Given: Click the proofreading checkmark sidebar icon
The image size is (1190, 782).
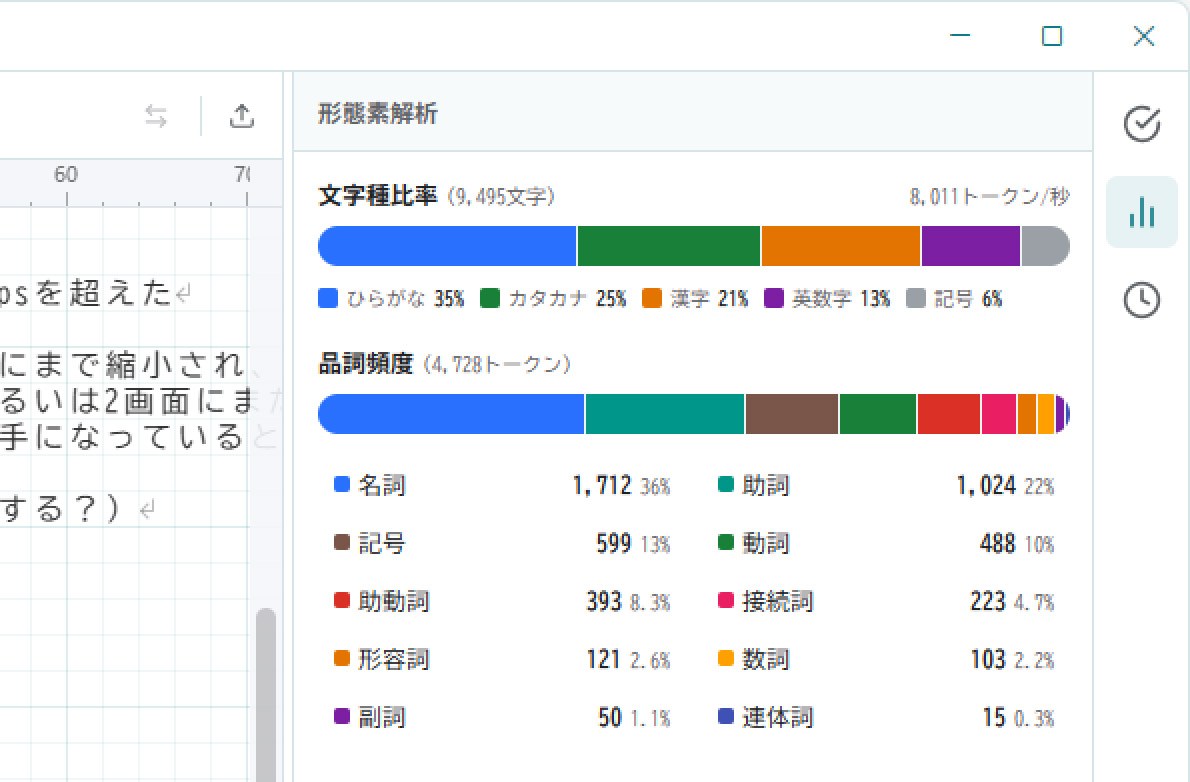Looking at the screenshot, I should (x=1141, y=124).
